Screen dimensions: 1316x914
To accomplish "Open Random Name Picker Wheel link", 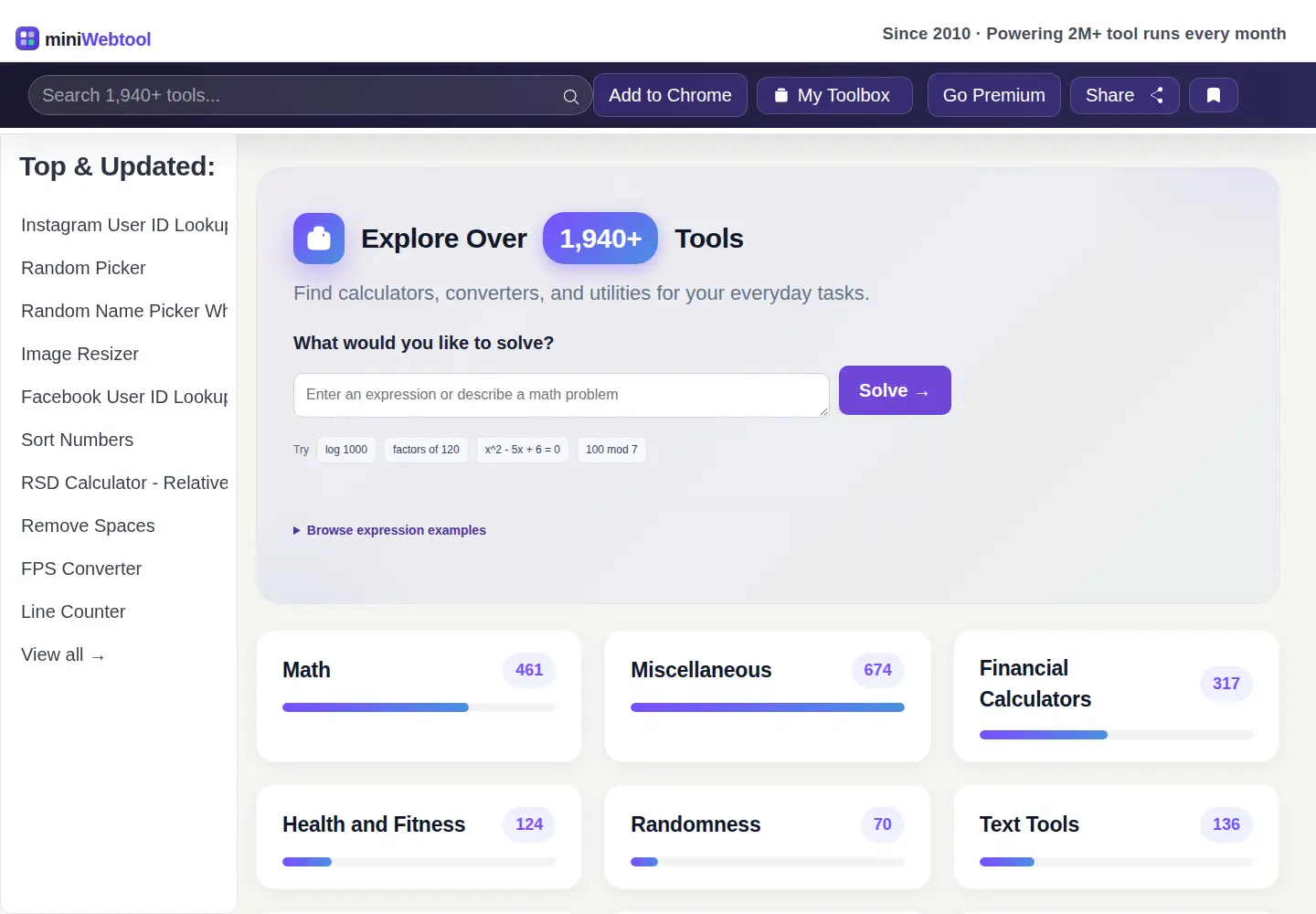I will click(x=124, y=311).
